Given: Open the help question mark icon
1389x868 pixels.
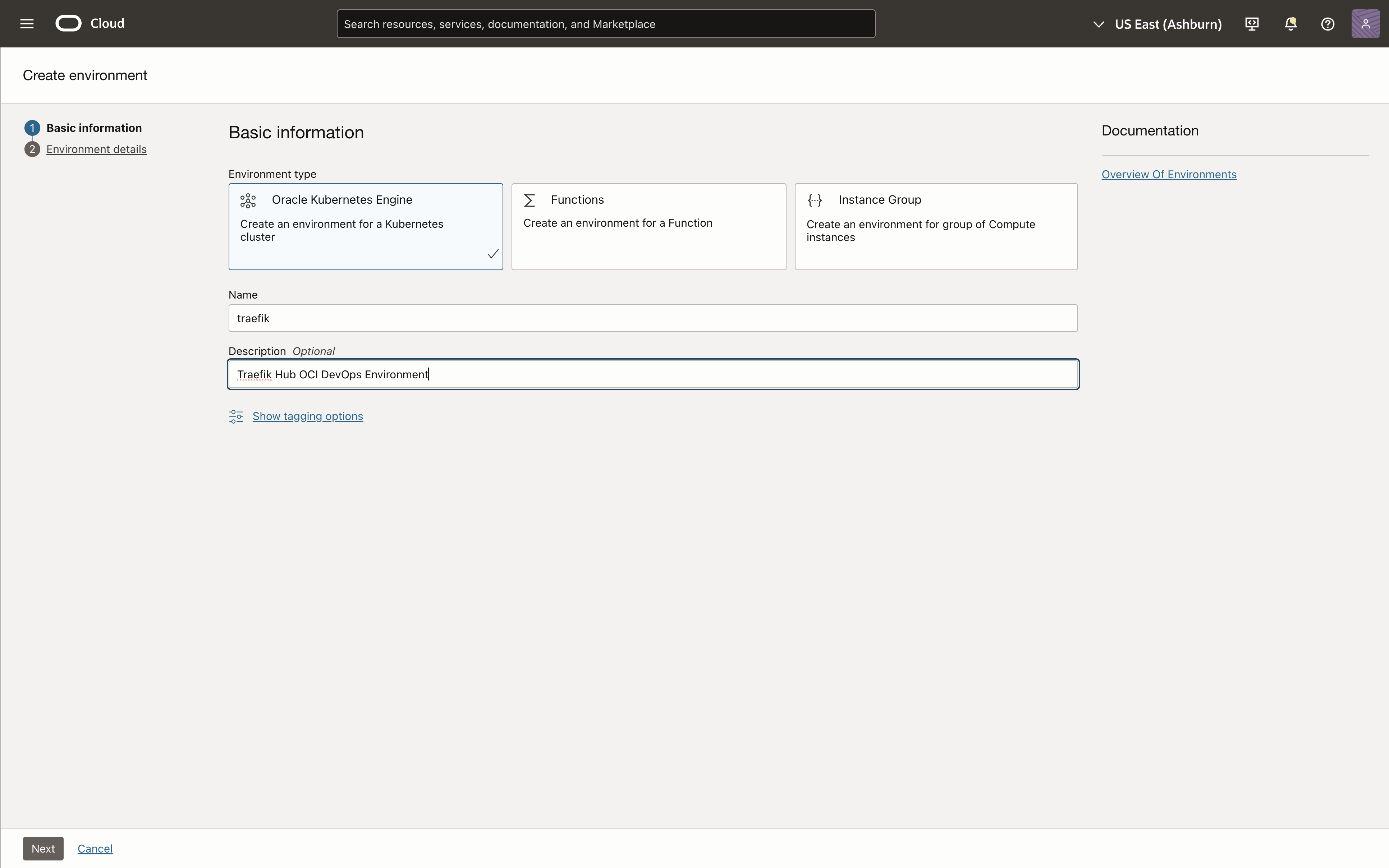Looking at the screenshot, I should click(x=1328, y=24).
